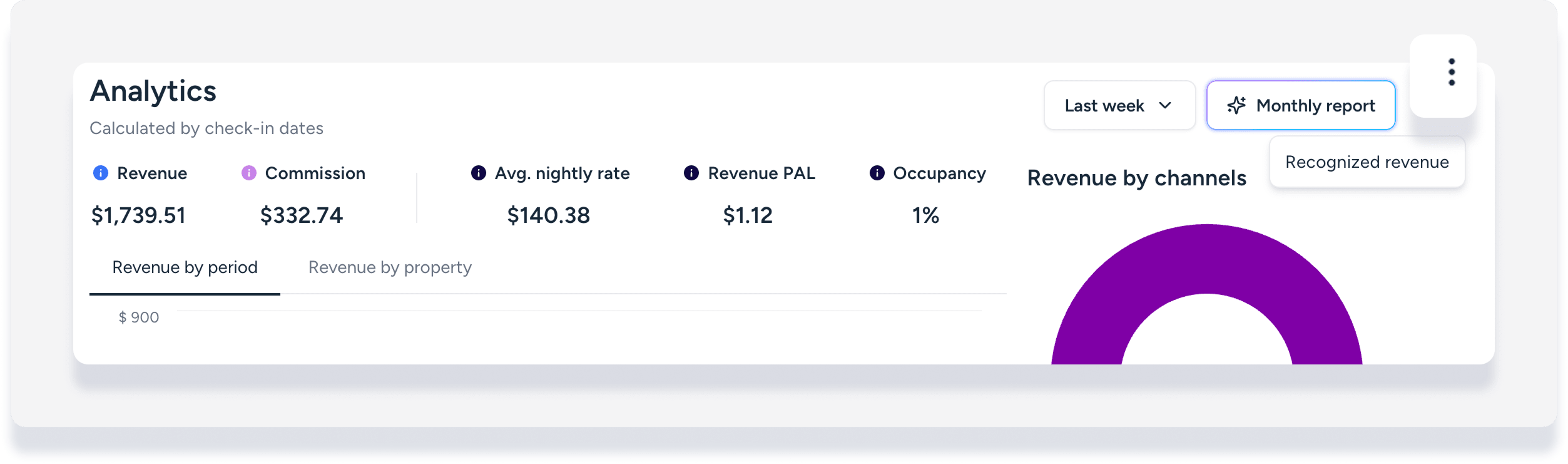
Task: Click the $1,739.51 revenue value
Action: 138,215
